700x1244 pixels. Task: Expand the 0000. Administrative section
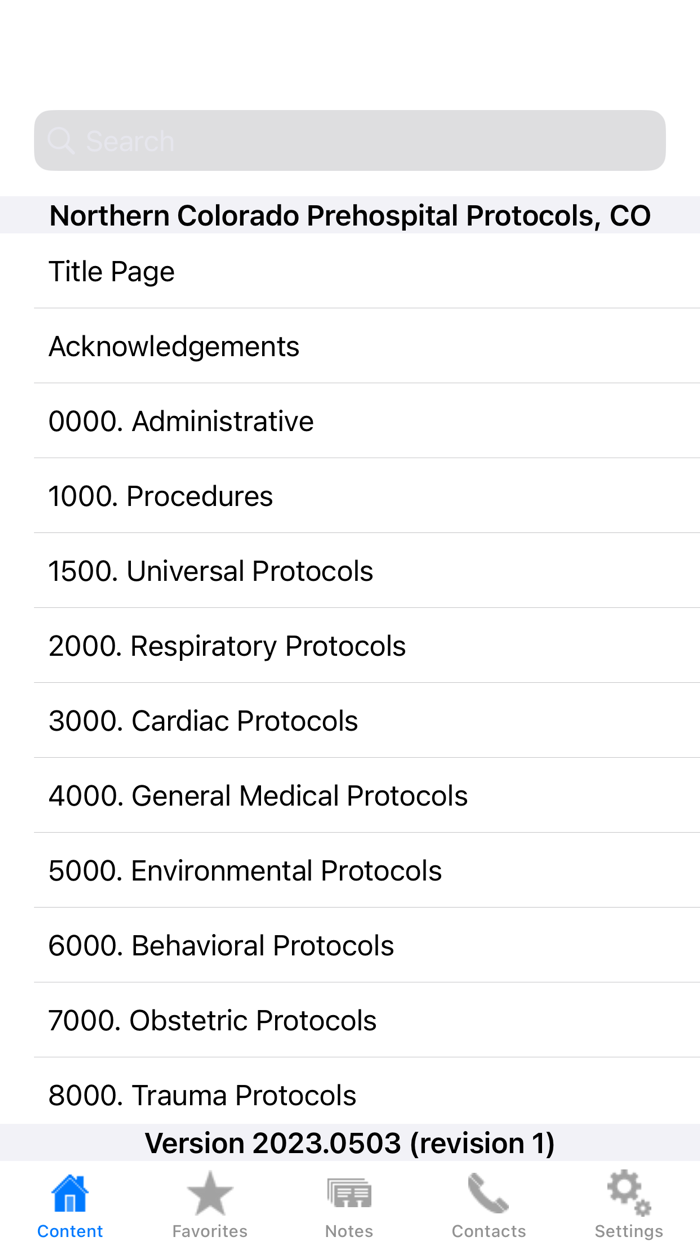[x=182, y=420]
